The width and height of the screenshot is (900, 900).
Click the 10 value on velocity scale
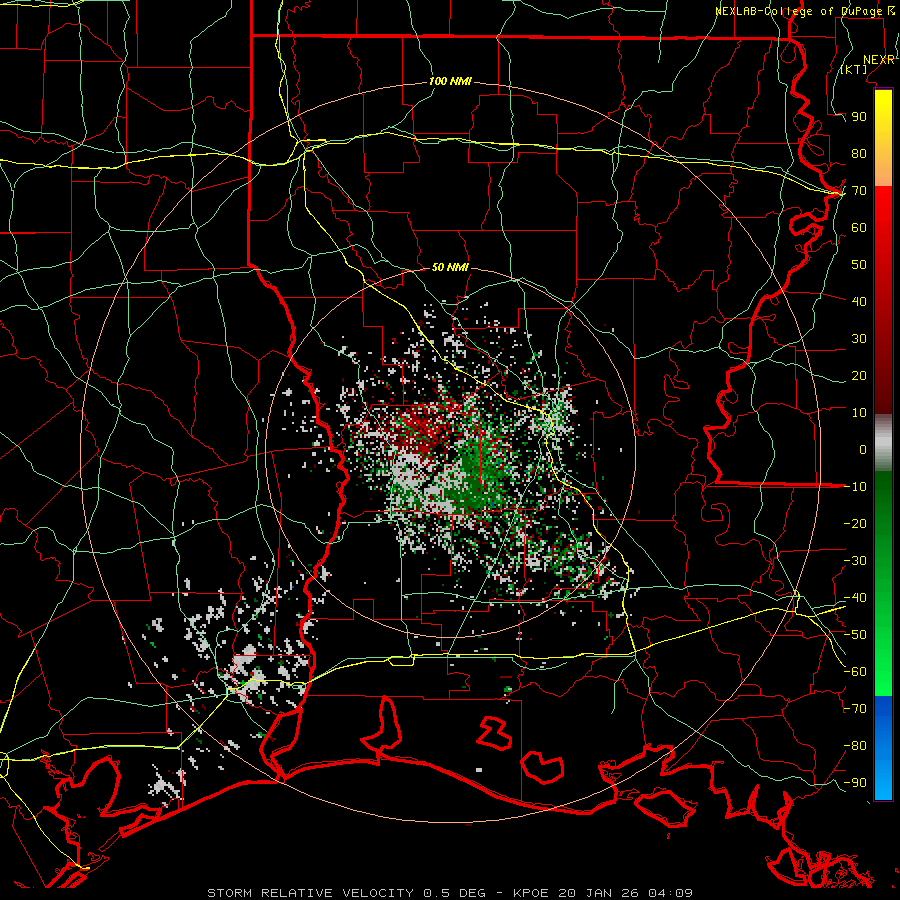(859, 413)
